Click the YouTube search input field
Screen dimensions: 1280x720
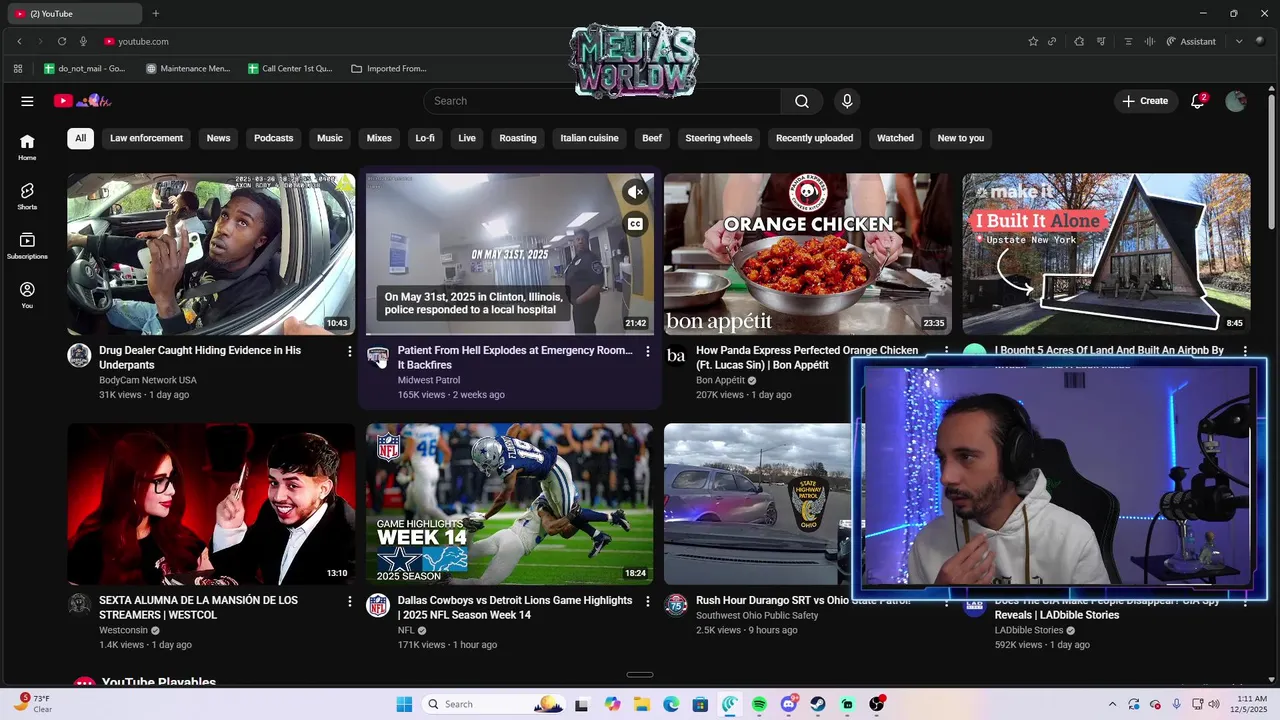pos(602,101)
